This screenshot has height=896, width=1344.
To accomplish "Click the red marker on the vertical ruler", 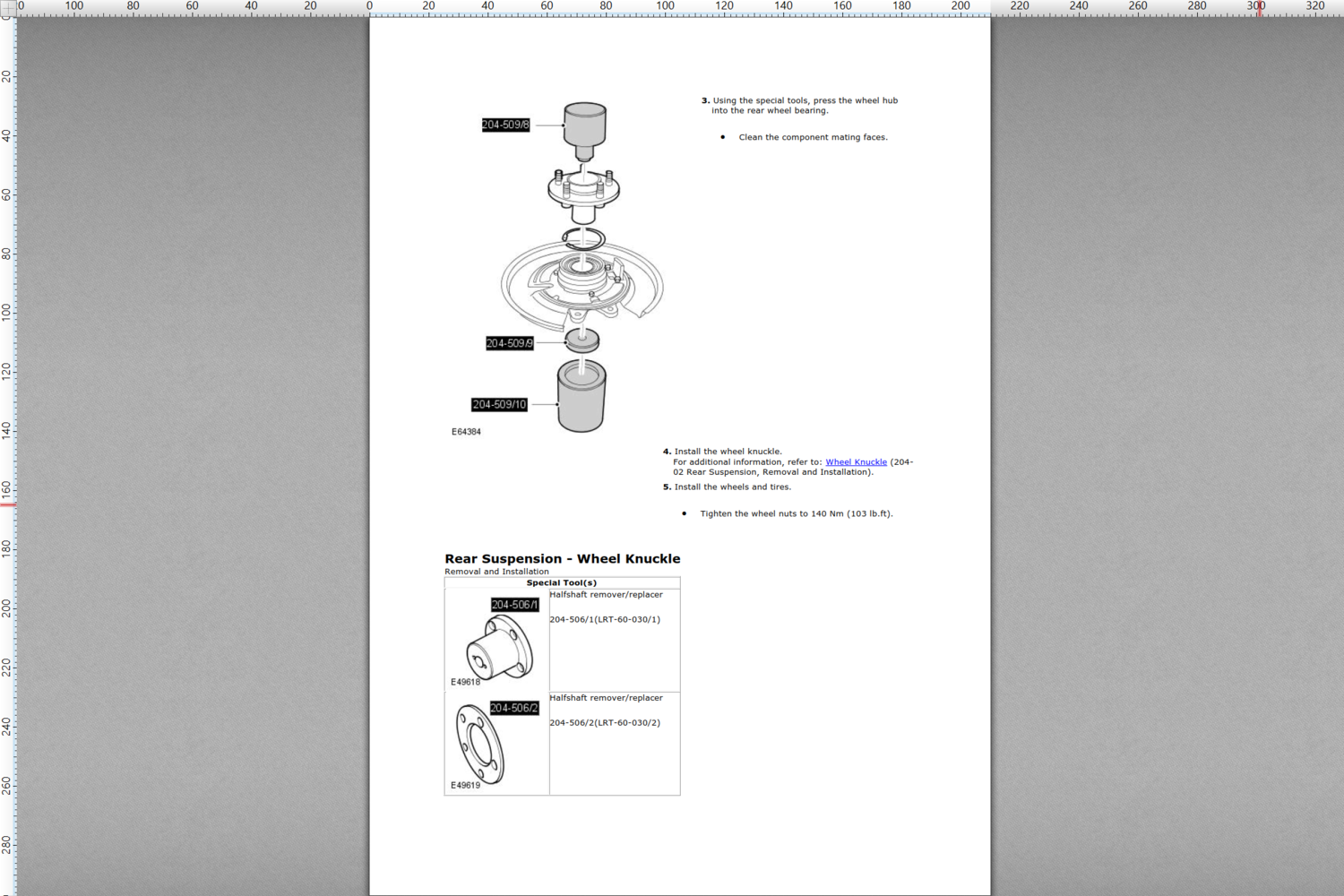I will coord(8,505).
